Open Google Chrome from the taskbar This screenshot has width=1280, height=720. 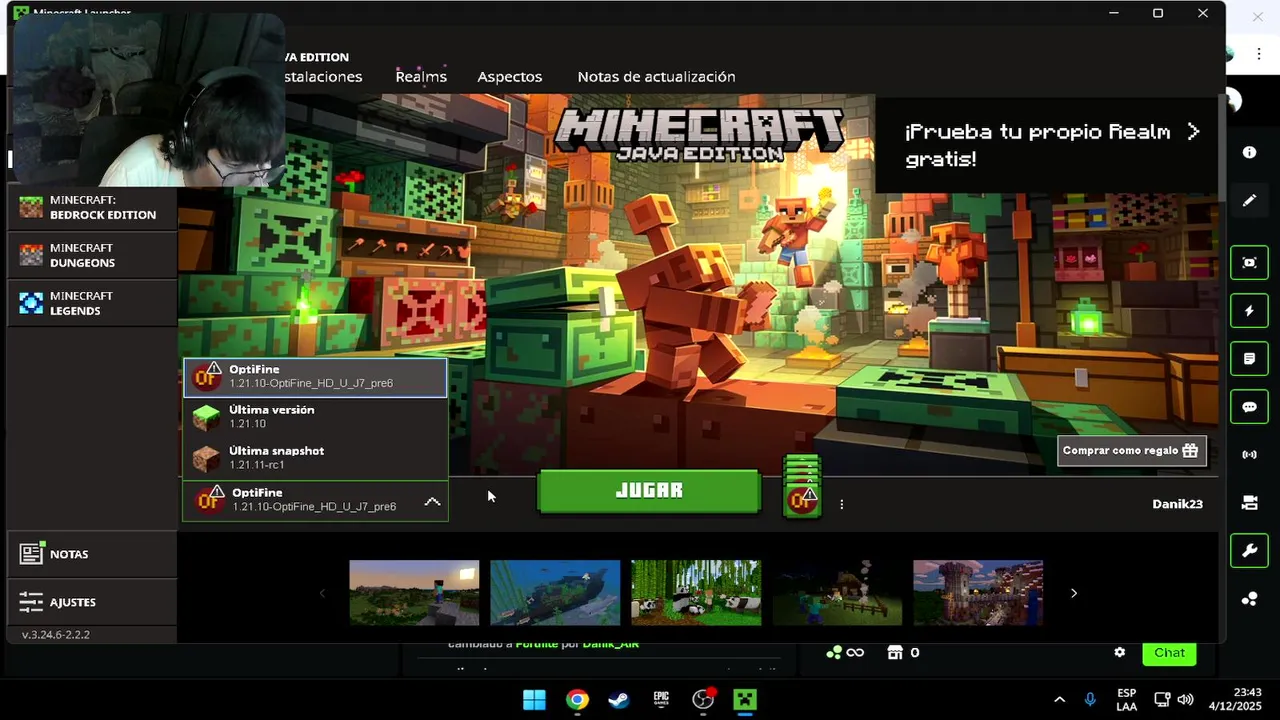577,700
